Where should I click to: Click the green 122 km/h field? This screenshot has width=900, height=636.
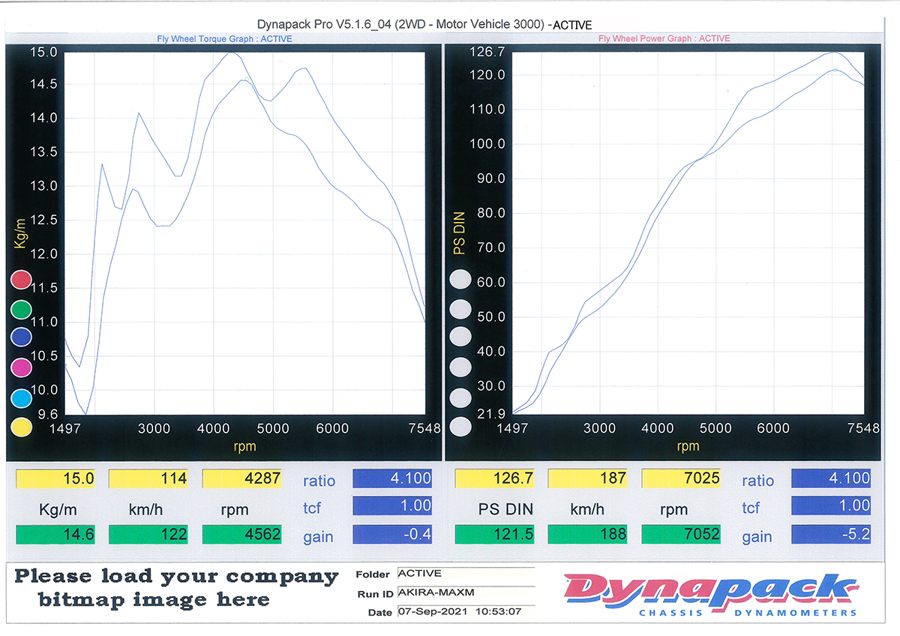(x=148, y=534)
